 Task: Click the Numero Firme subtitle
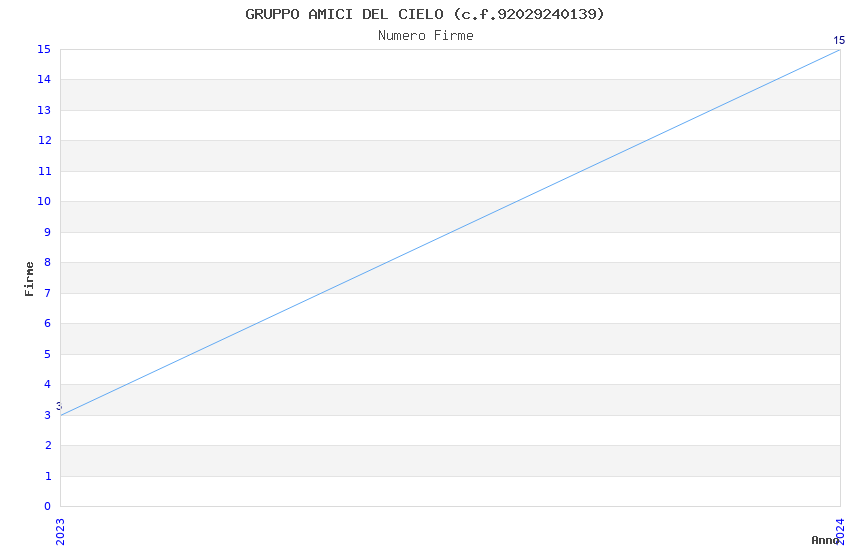pyautogui.click(x=425, y=36)
